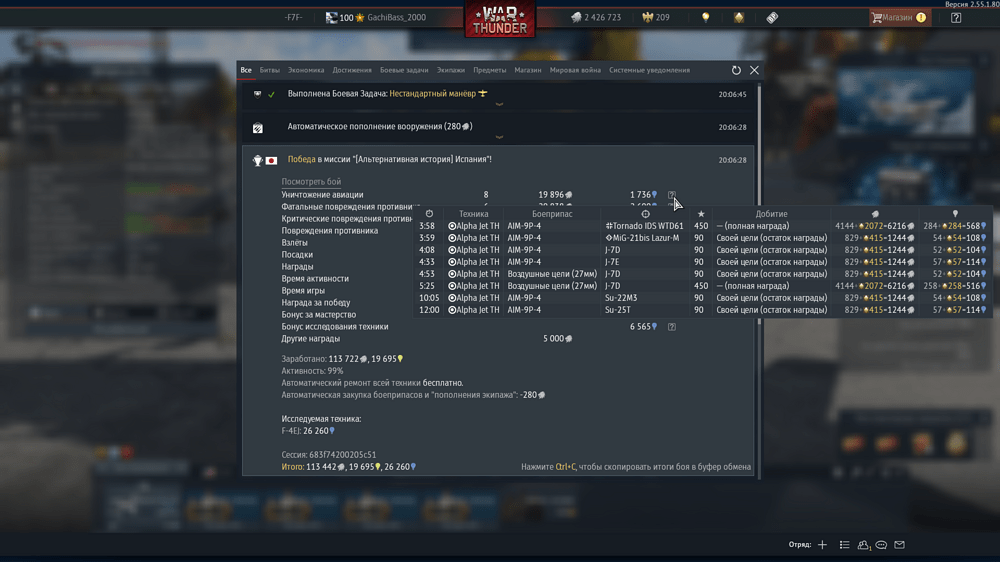Viewport: 1000px width, 562px height.
Task: Click the Сессия: 683f74200205c51 text
Action: click(x=328, y=455)
